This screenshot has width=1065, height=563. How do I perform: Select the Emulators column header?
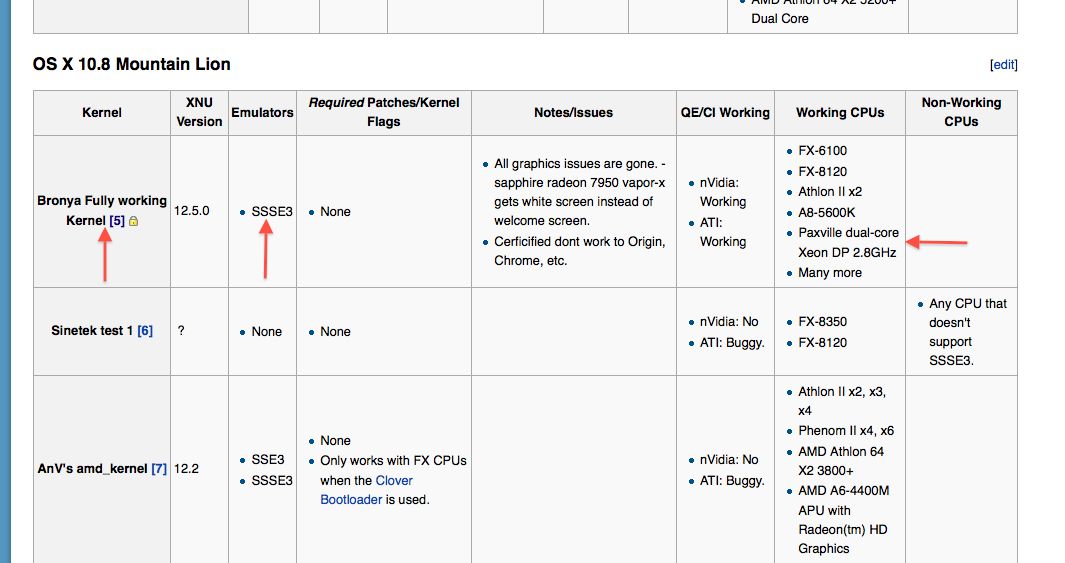pyautogui.click(x=262, y=113)
